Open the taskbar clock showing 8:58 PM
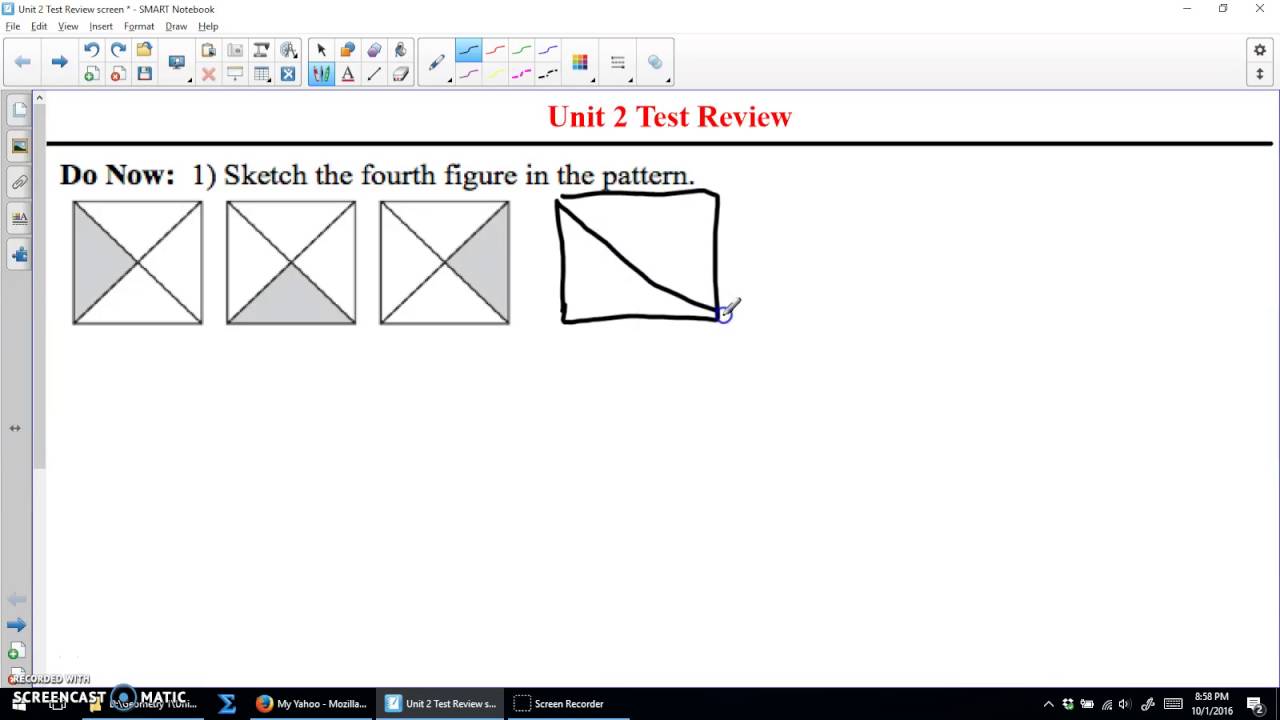1280x720 pixels. 1211,703
